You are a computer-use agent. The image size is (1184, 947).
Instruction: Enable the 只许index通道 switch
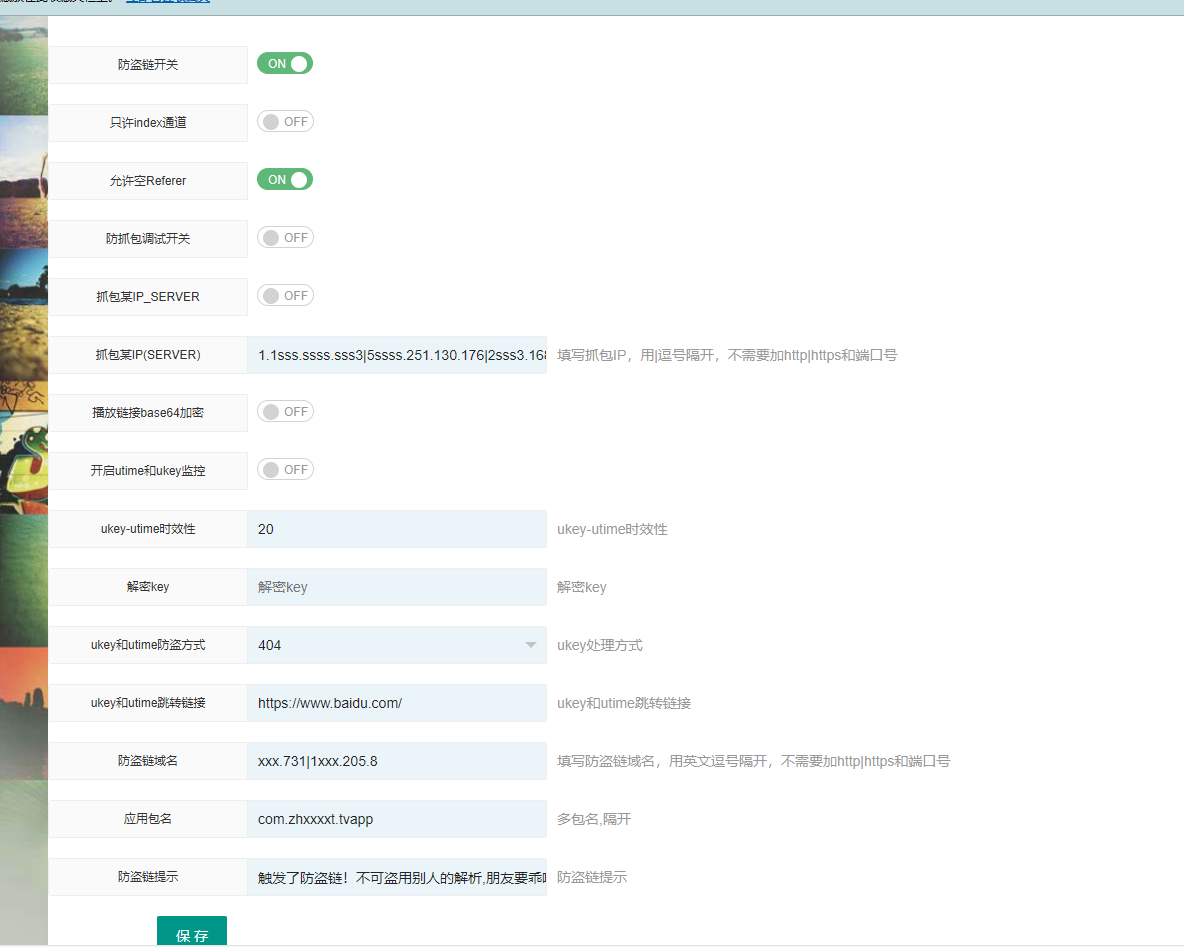[x=285, y=122]
